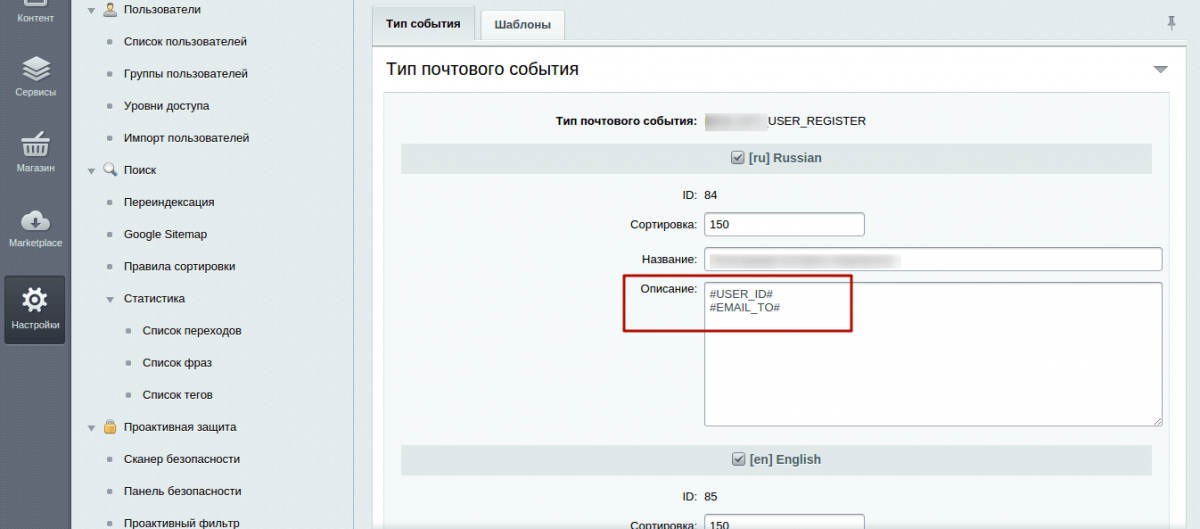The image size is (1200, 529).
Task: Click the Пользователи user icon
Action: (110, 9)
